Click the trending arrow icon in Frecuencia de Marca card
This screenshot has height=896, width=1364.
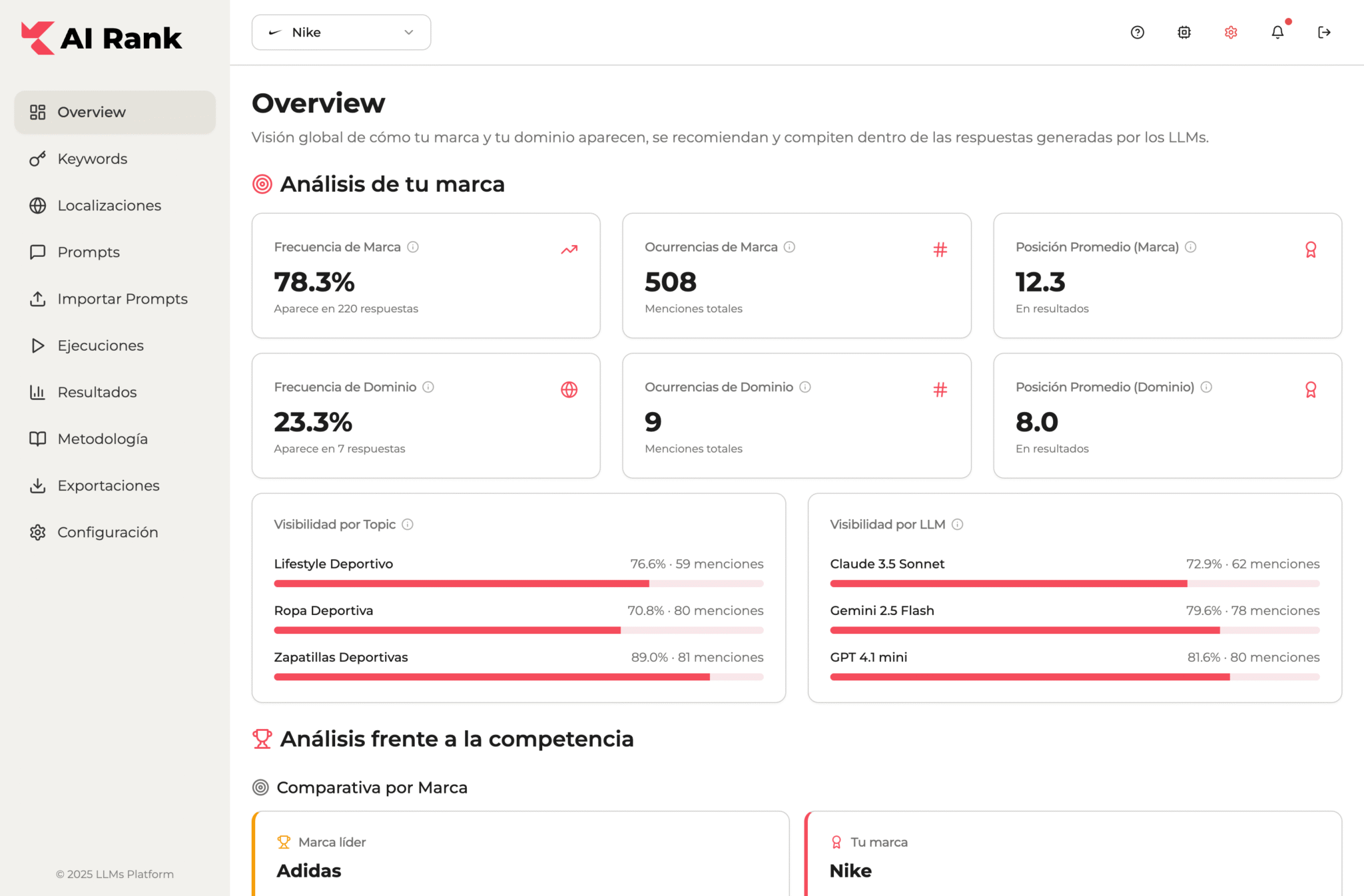[x=569, y=250]
